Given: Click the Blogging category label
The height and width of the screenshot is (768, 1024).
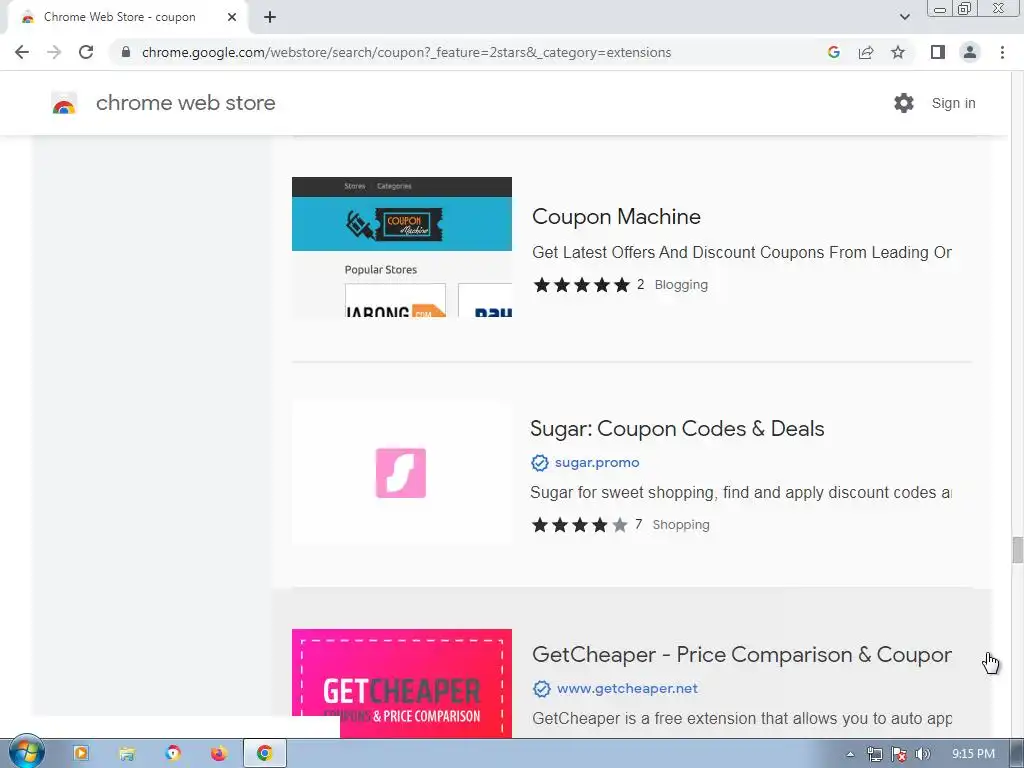Looking at the screenshot, I should pos(681,285).
